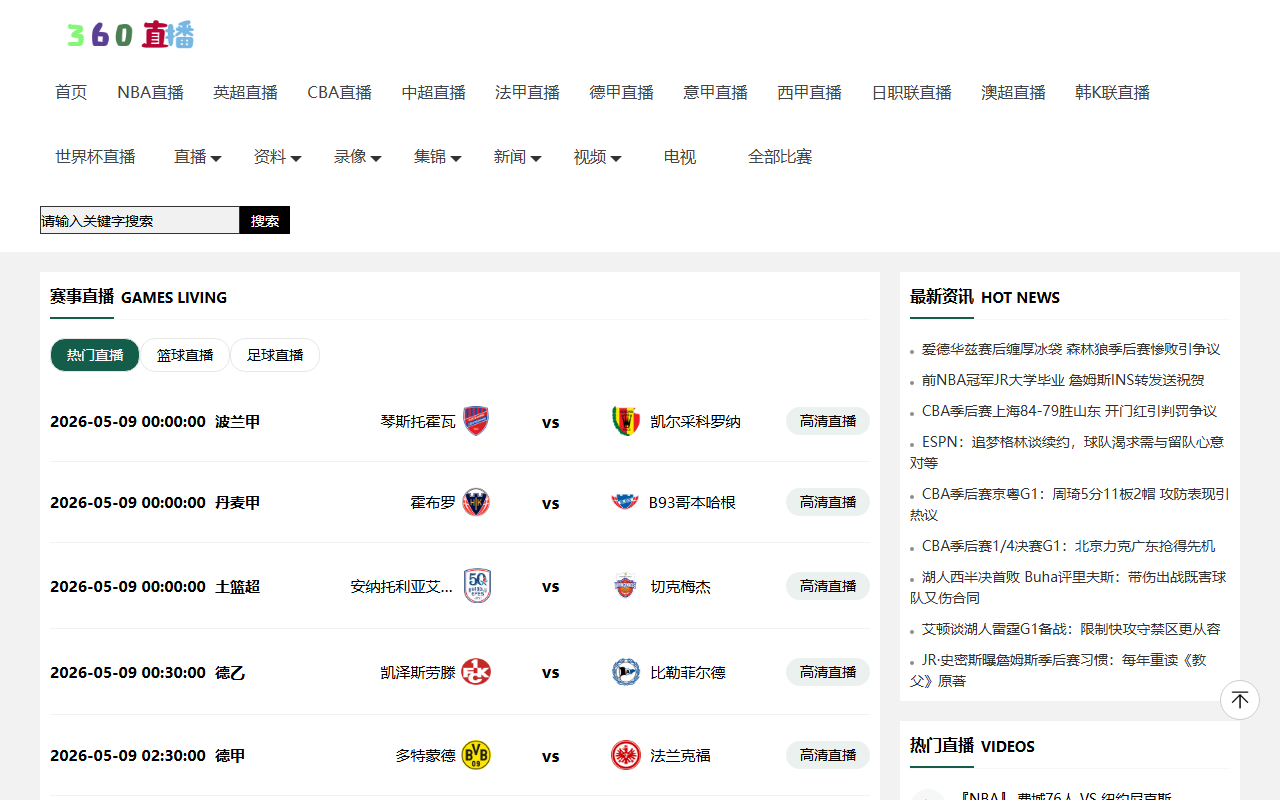Screen dimensions: 1280x800
Task: Expand the 录像 dropdown menu
Action: [x=358, y=157]
